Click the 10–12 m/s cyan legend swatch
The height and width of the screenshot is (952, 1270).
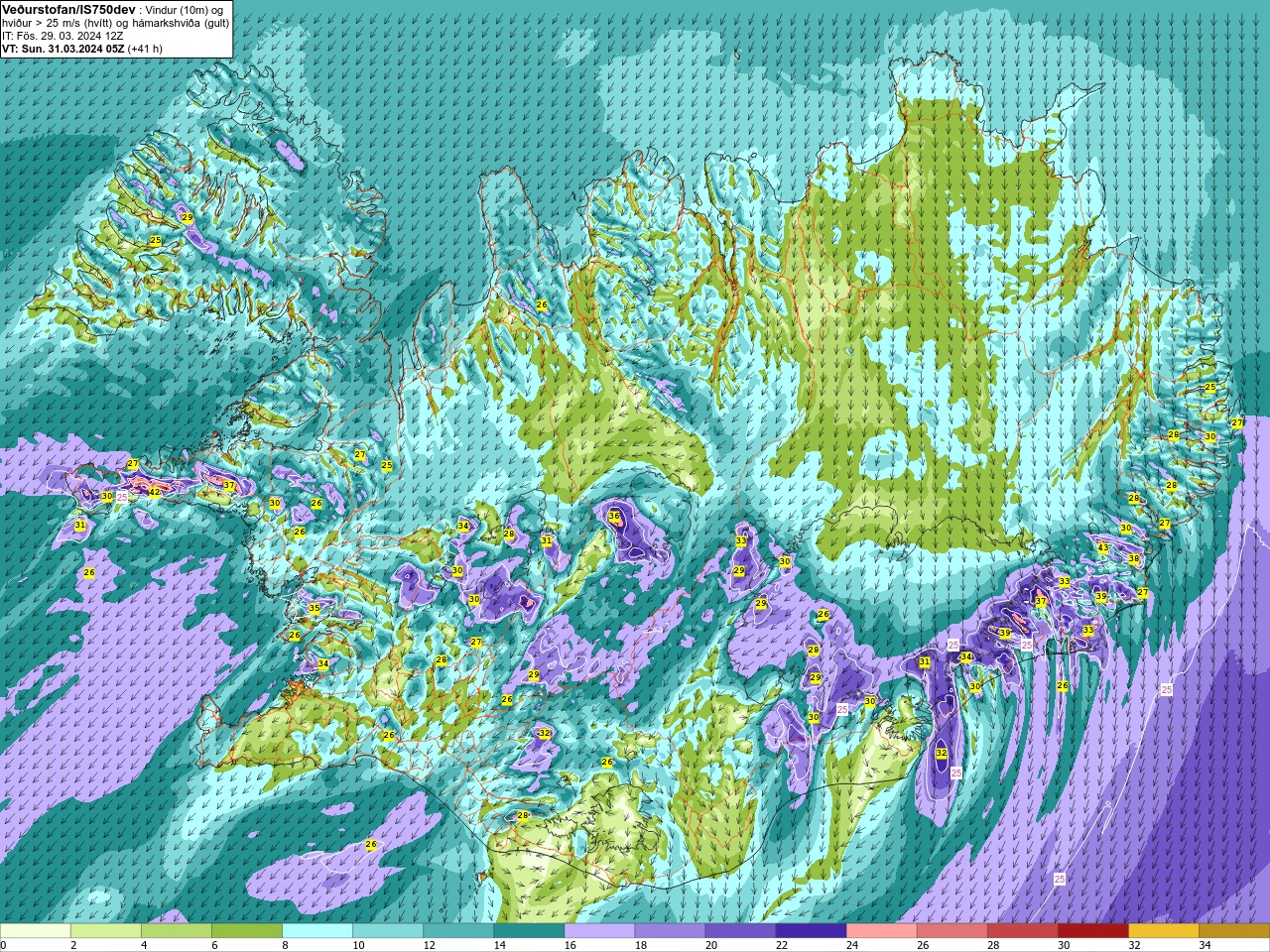[388, 931]
